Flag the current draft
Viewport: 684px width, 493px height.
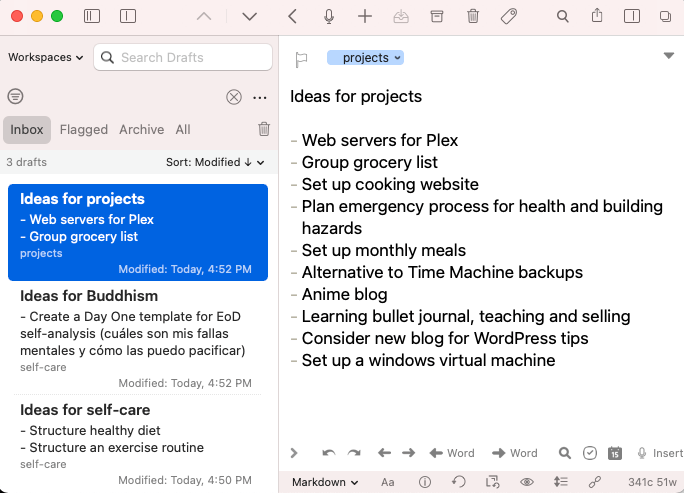pyautogui.click(x=301, y=59)
